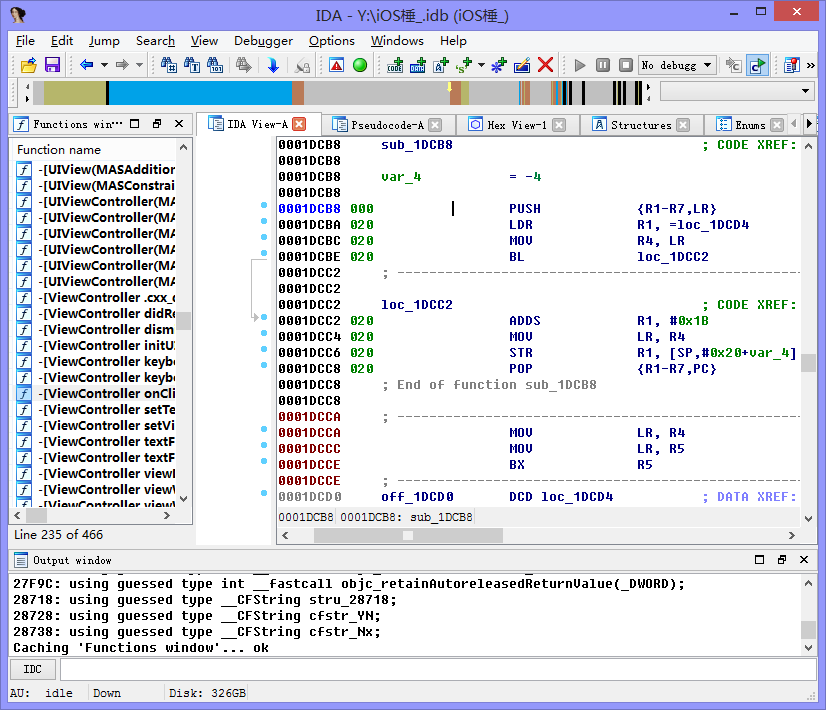Click the red warning triangle toolbar icon
The image size is (826, 710).
(336, 65)
